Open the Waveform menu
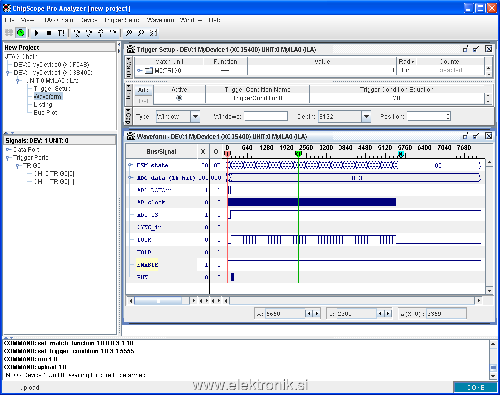 160,20
